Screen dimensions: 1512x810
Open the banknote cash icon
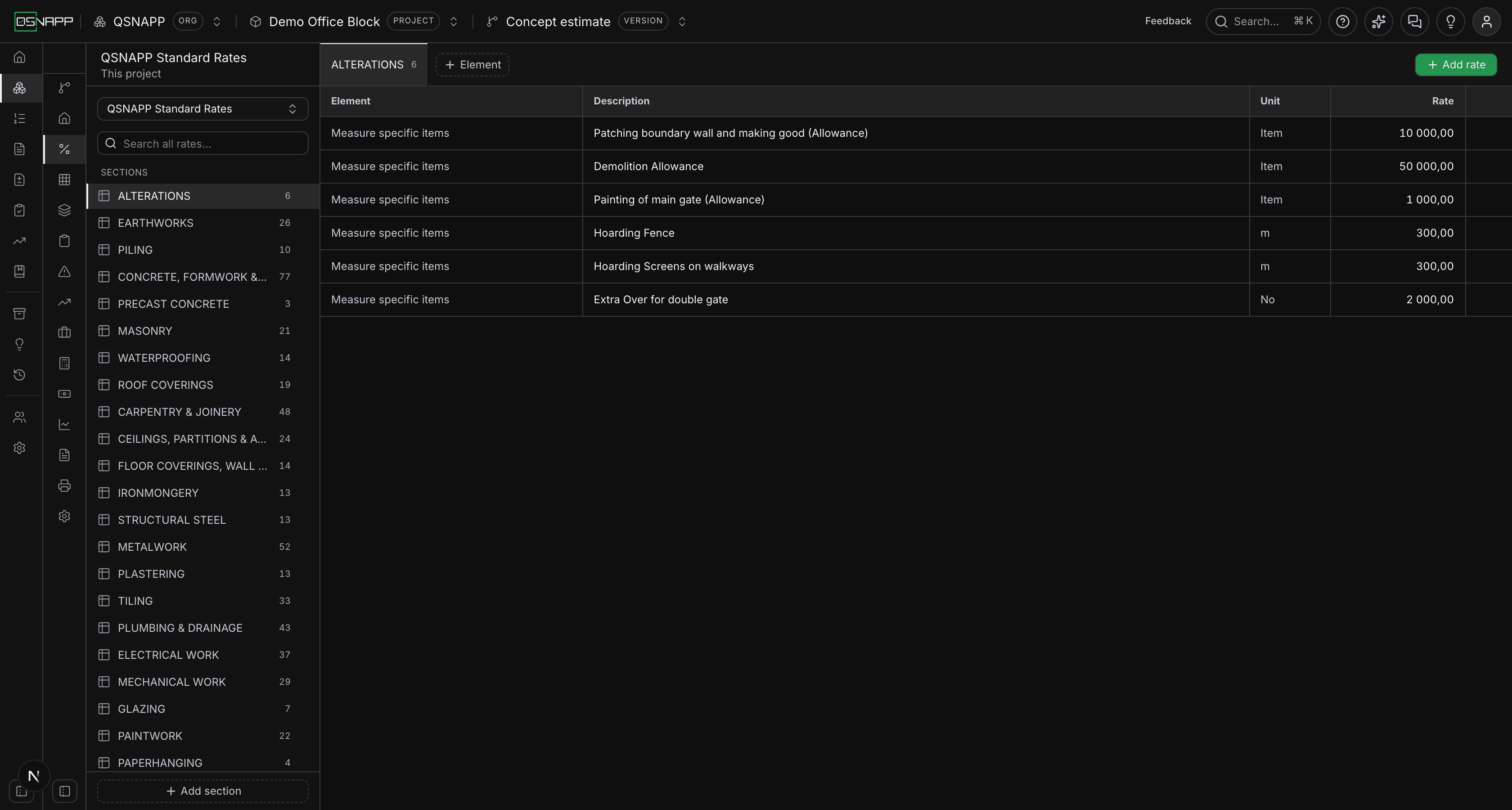64,394
